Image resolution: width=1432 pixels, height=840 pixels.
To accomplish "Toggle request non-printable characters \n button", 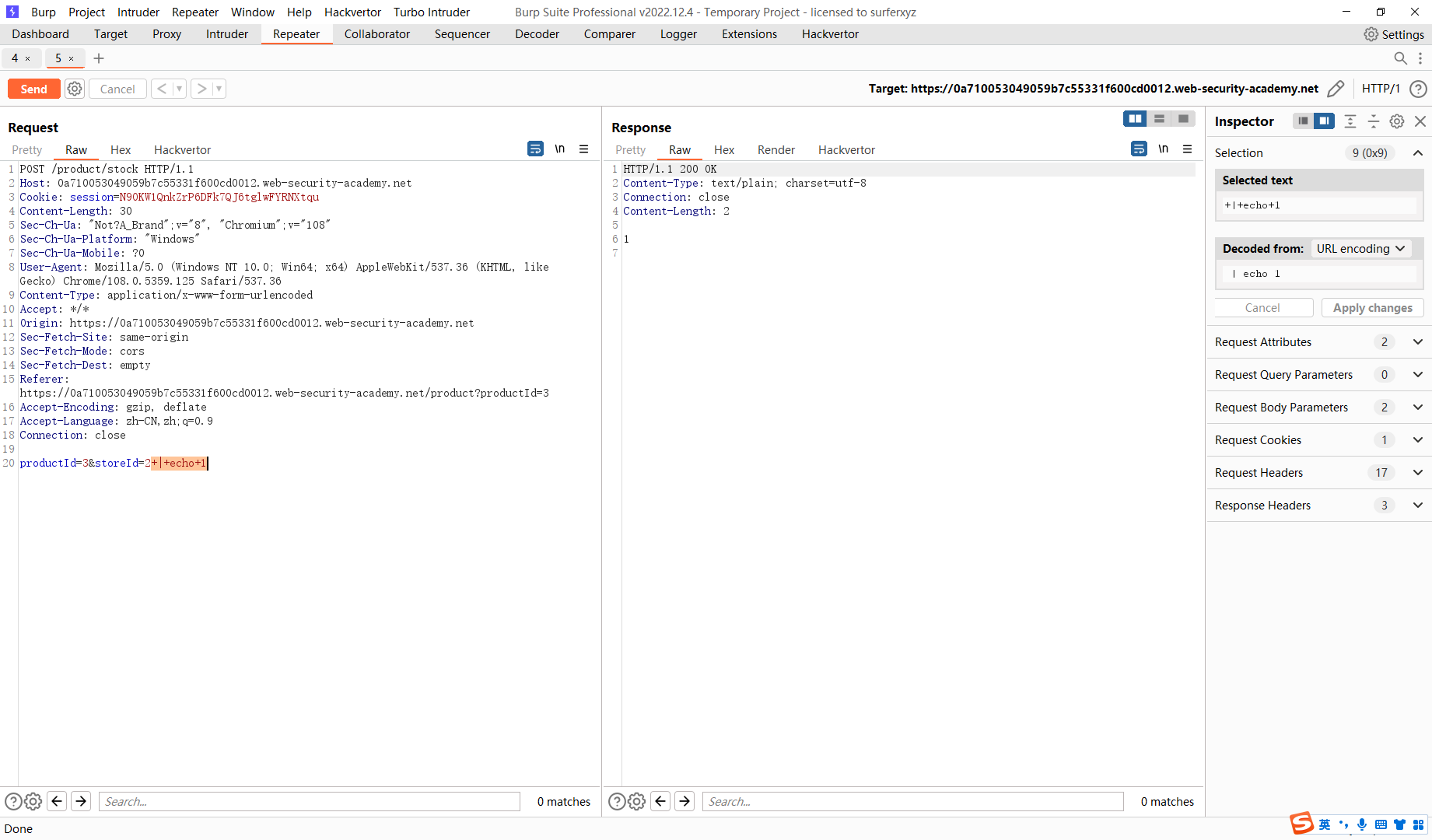I will 559,149.
